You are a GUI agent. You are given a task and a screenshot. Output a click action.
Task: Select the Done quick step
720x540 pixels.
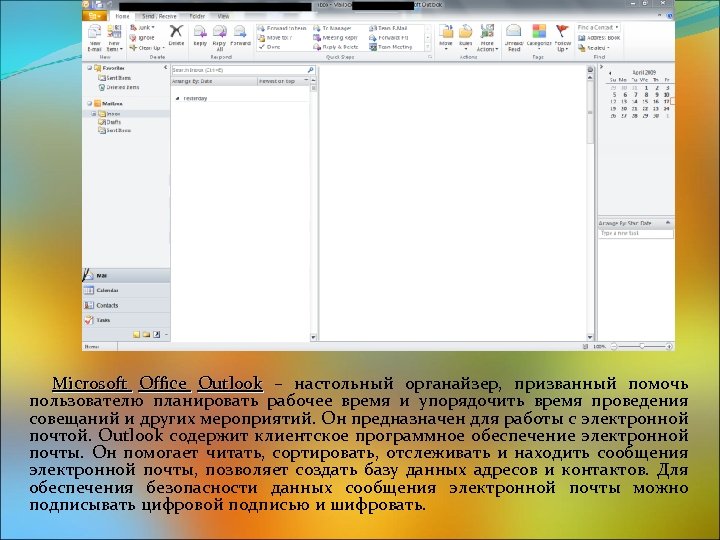click(270, 47)
